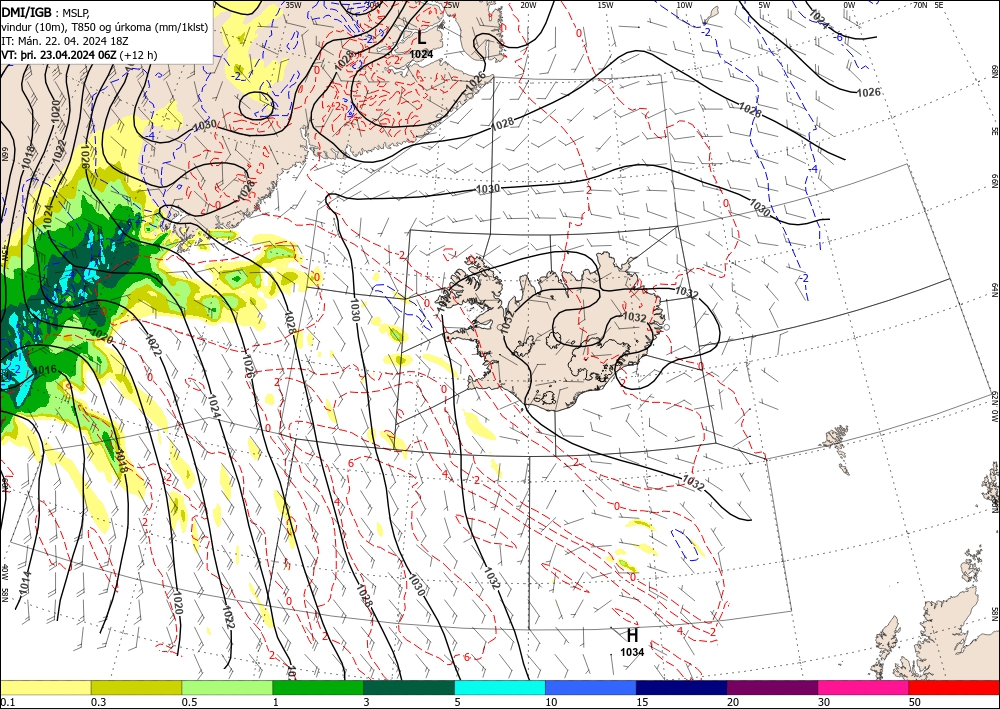Click the purple 20 mm legend color
The height and width of the screenshot is (709, 1000).
[772, 688]
